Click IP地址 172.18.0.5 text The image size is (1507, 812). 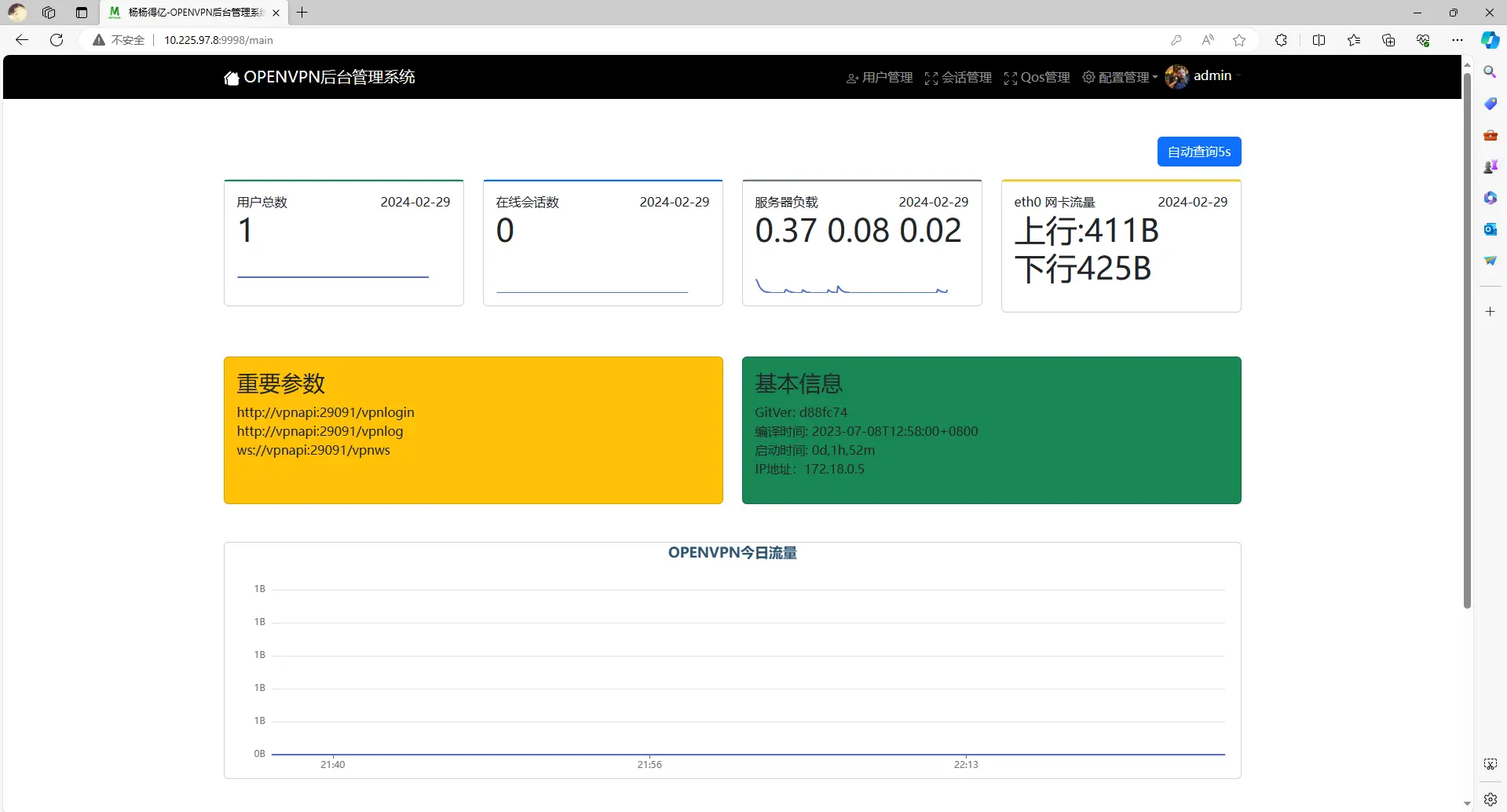(x=810, y=469)
